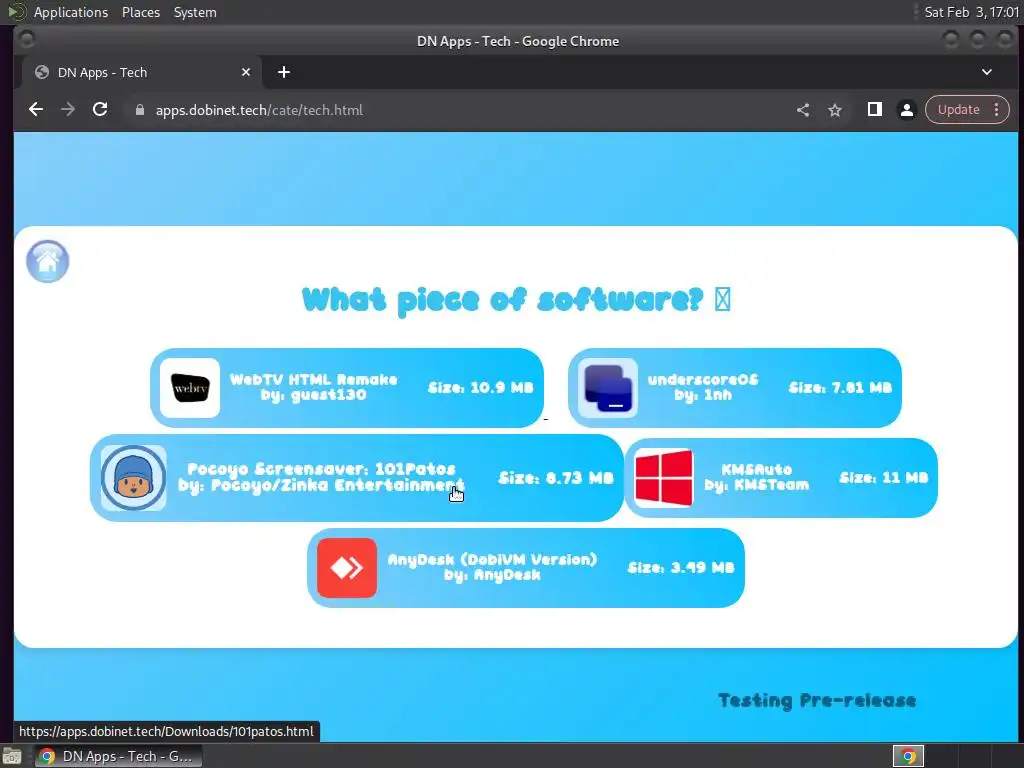Click the browser forward arrow
The image size is (1024, 768).
68,110
